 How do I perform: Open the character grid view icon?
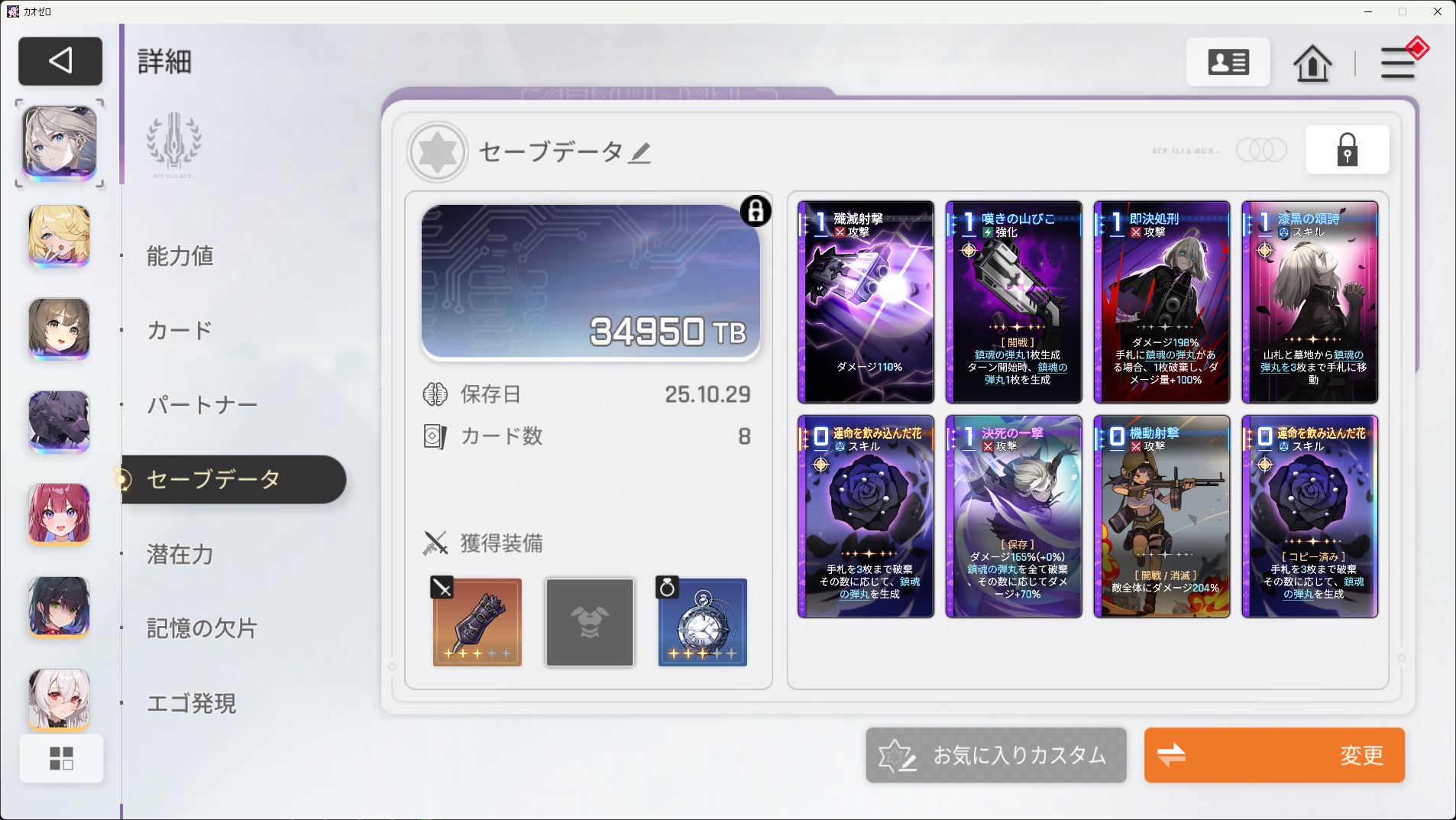pos(61,759)
